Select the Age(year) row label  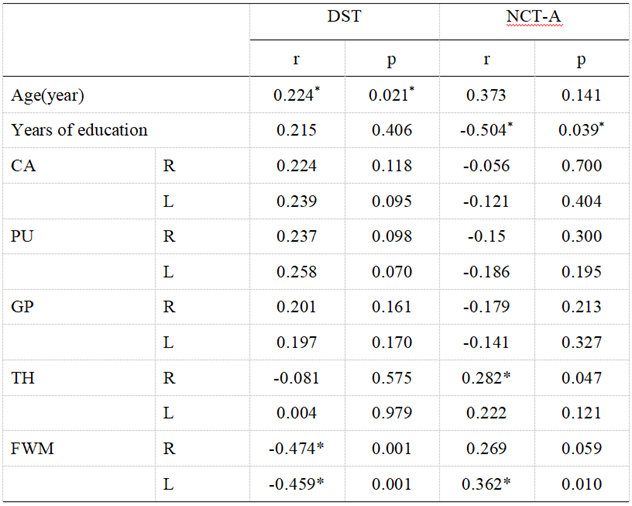click(48, 95)
